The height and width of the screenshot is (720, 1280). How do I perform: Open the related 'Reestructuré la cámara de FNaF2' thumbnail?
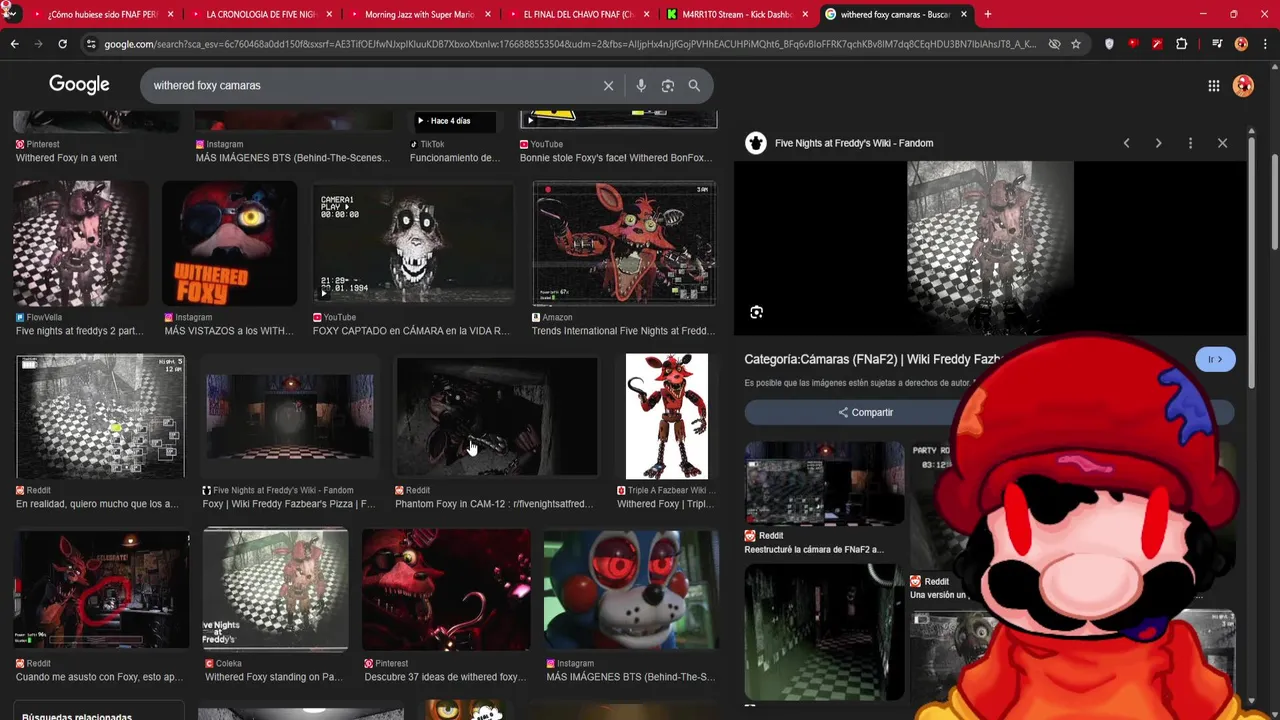pos(824,483)
